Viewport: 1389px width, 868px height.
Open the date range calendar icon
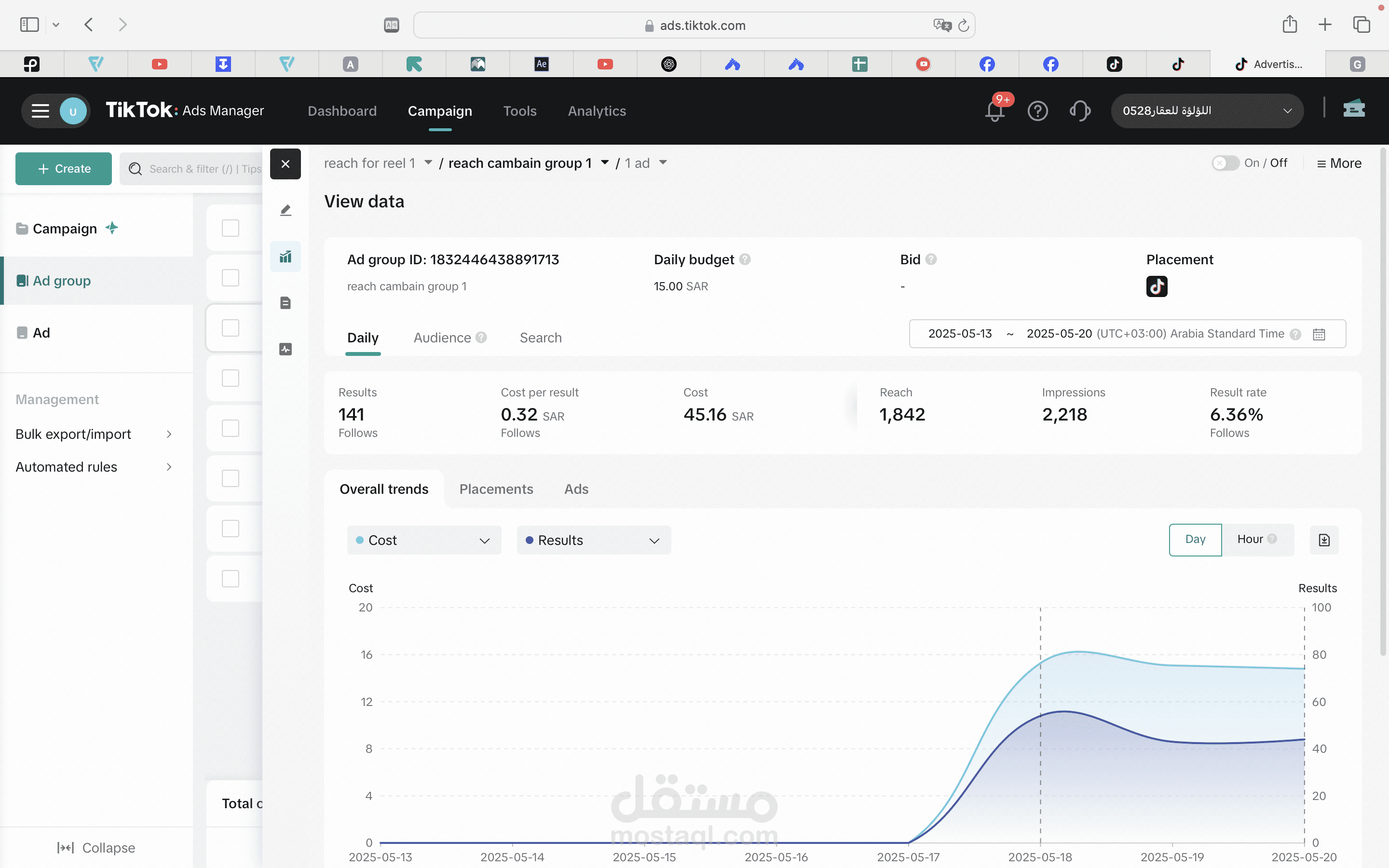pyautogui.click(x=1319, y=334)
